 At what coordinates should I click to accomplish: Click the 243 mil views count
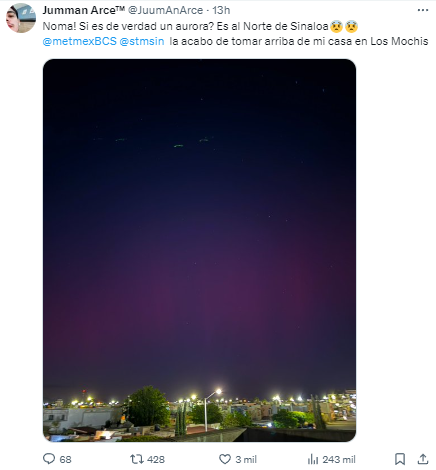pyautogui.click(x=339, y=460)
